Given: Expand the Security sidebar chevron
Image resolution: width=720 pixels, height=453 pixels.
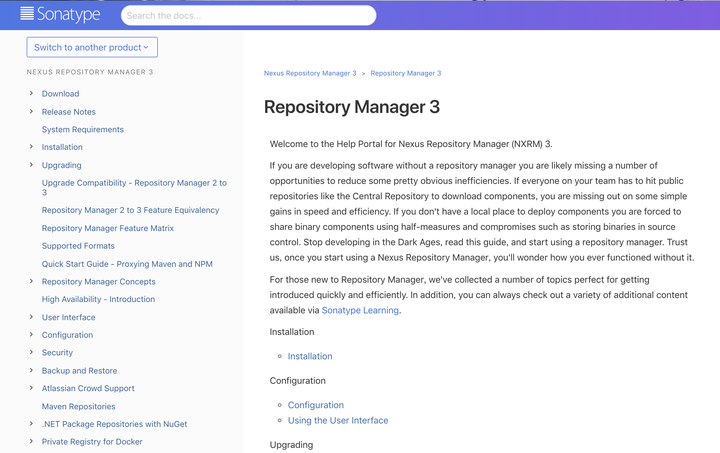Looking at the screenshot, I should 31,352.
